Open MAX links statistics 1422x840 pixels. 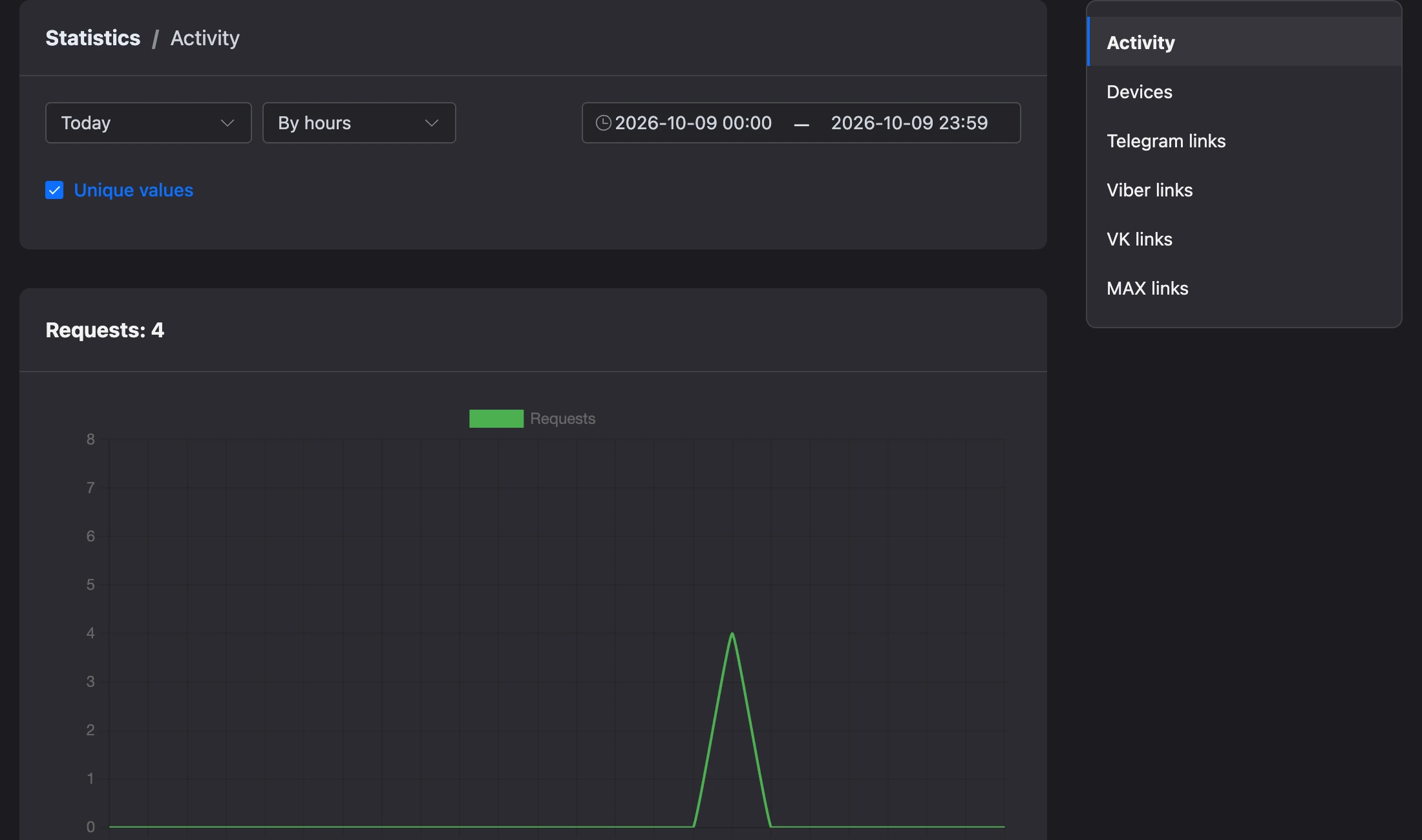1244,288
